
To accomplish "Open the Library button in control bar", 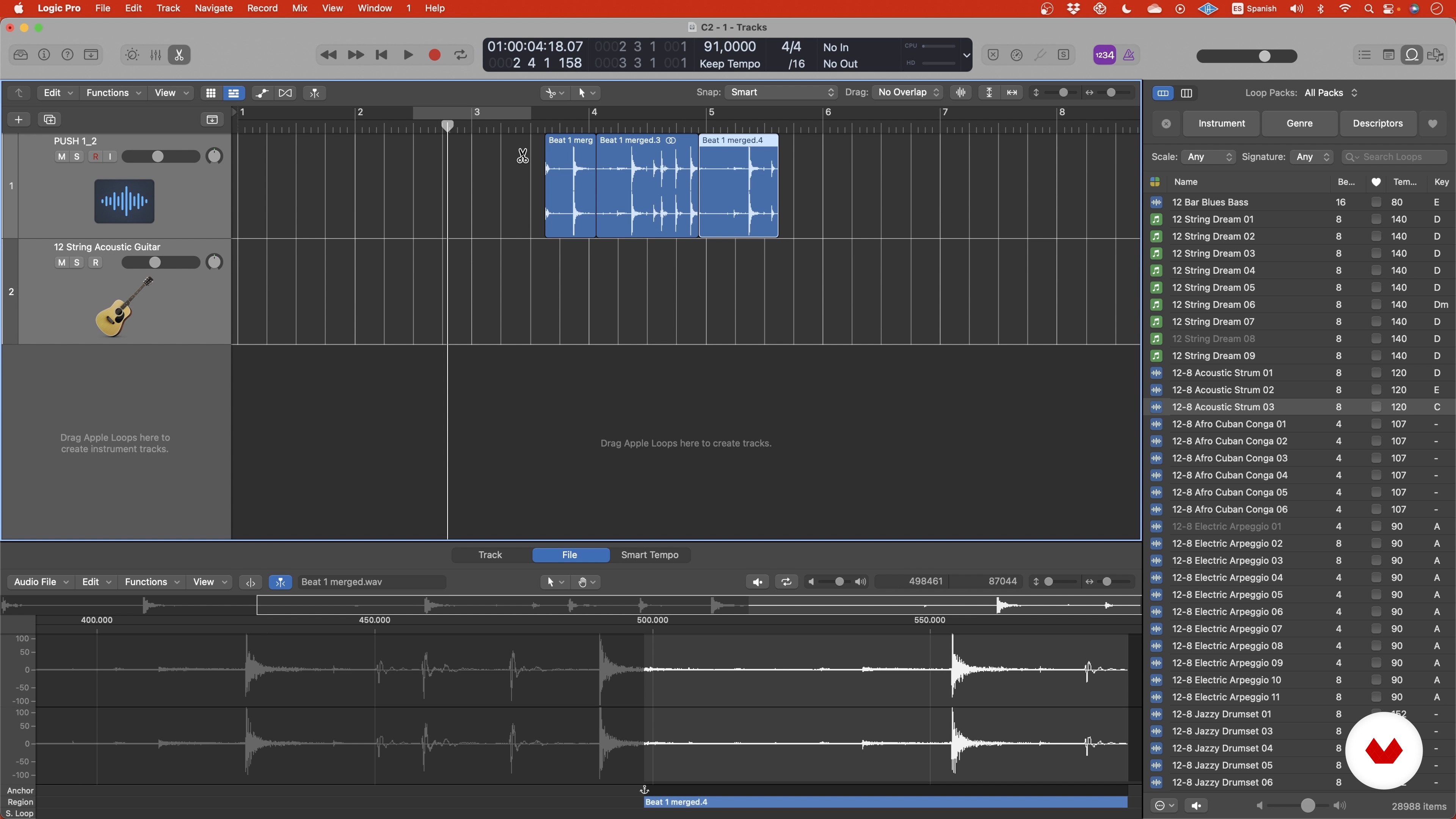I will point(20,55).
